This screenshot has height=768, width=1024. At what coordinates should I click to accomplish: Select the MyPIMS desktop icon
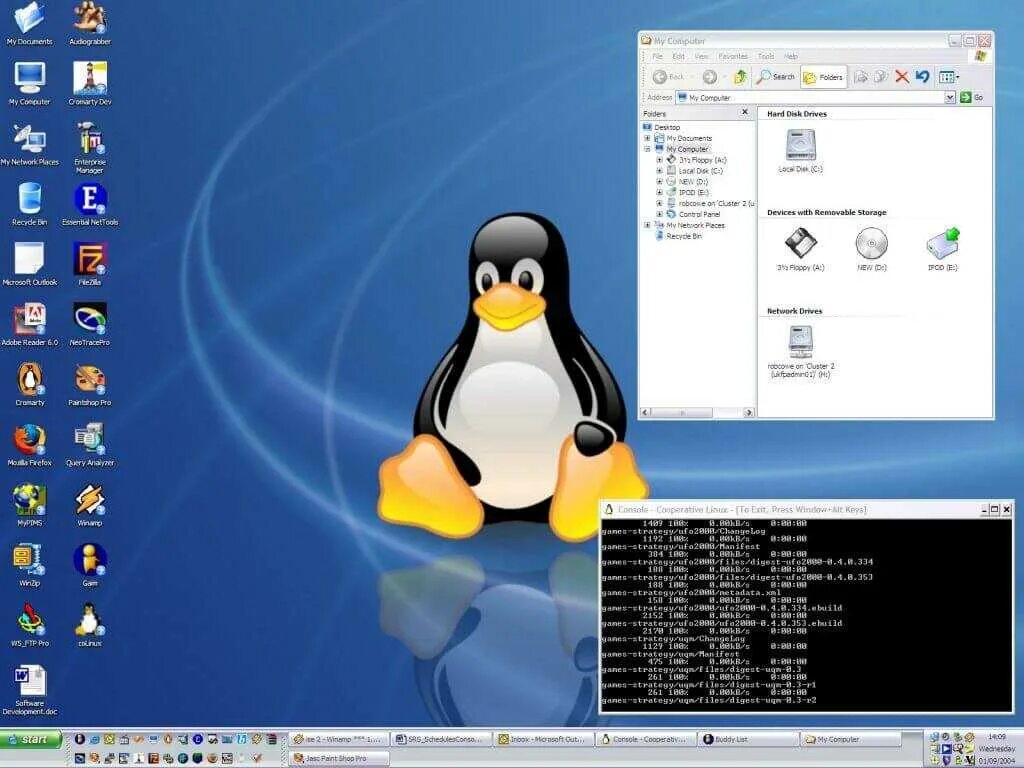click(29, 504)
